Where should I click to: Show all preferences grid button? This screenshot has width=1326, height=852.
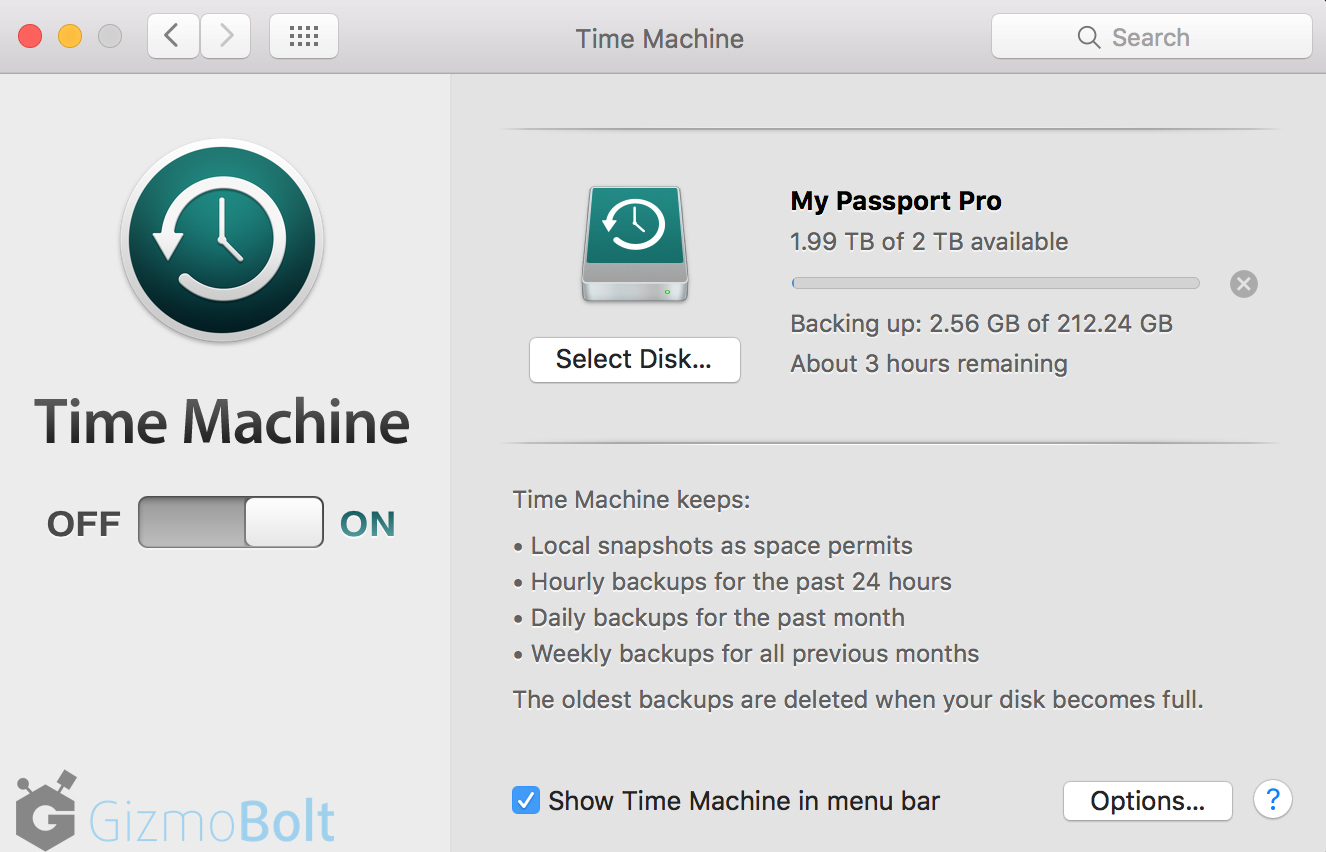click(304, 37)
